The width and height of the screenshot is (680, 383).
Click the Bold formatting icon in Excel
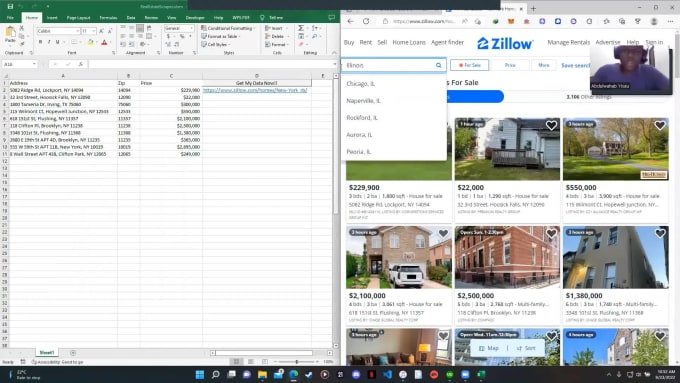(40, 42)
